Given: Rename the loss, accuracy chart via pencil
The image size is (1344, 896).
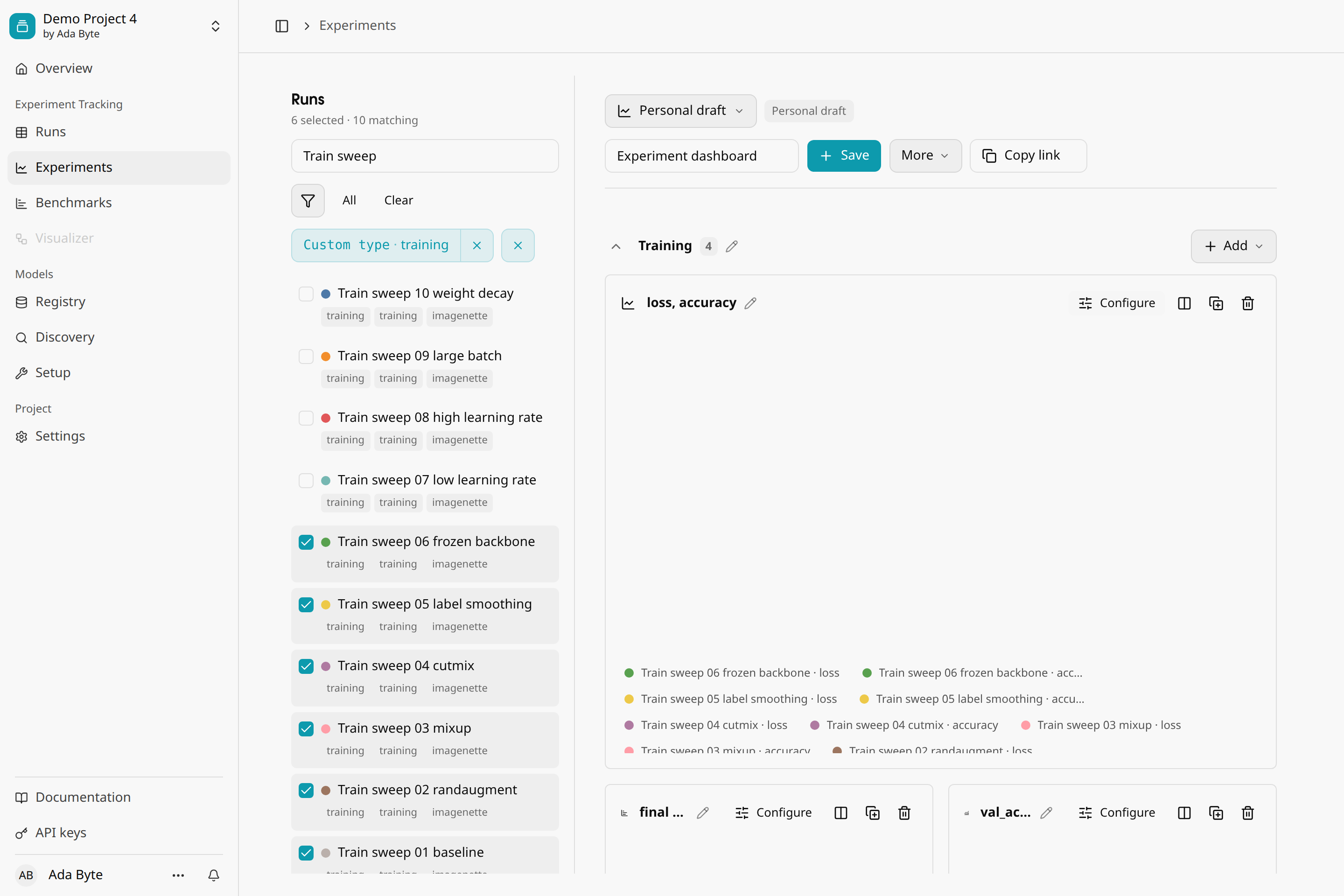Looking at the screenshot, I should [x=751, y=303].
